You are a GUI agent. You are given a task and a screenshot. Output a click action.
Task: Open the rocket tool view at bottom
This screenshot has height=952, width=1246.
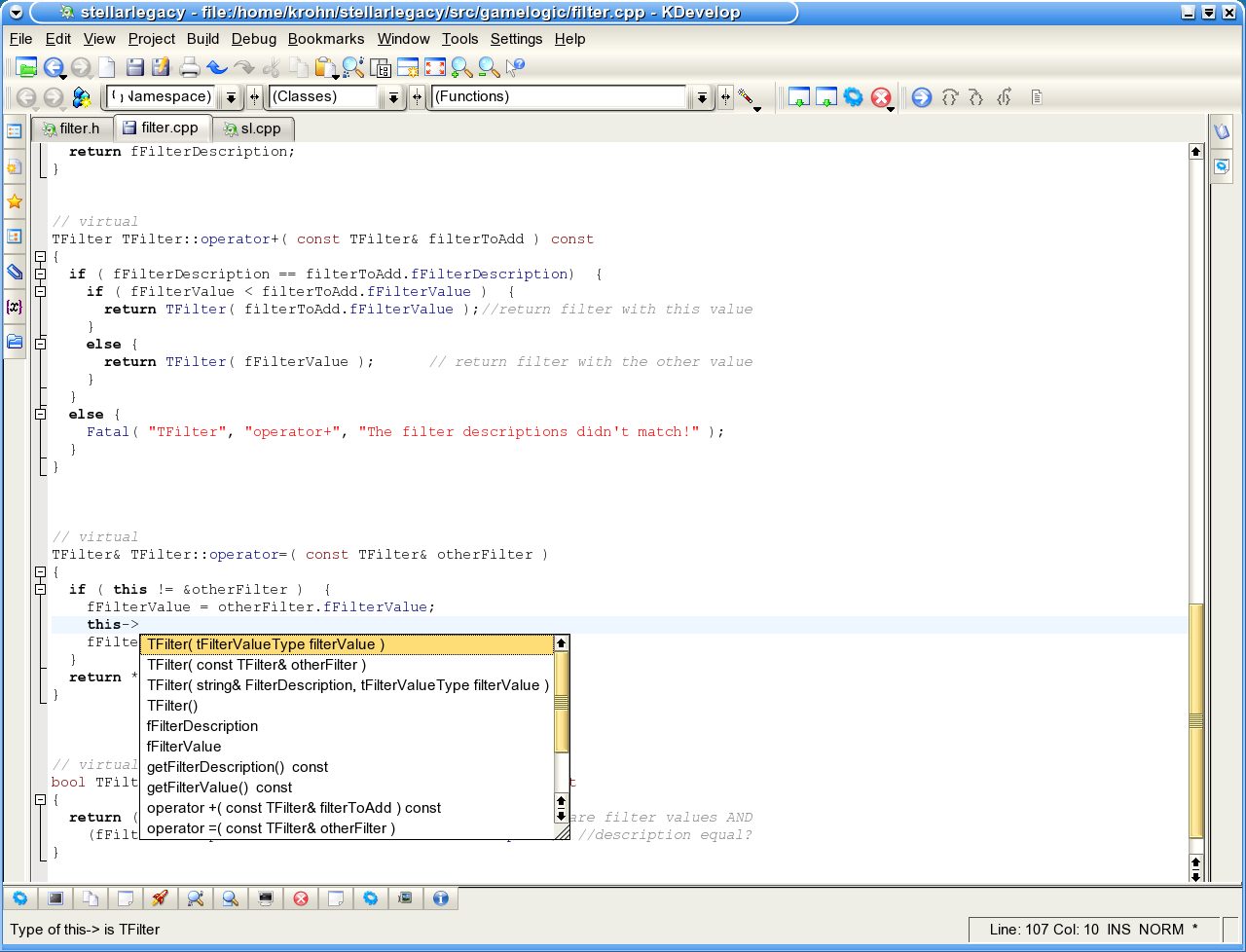(x=160, y=898)
